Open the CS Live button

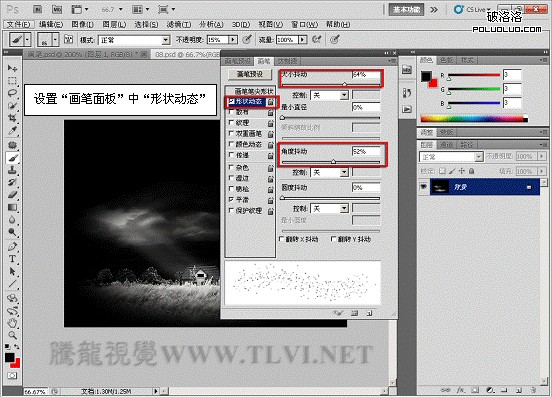[x=473, y=10]
